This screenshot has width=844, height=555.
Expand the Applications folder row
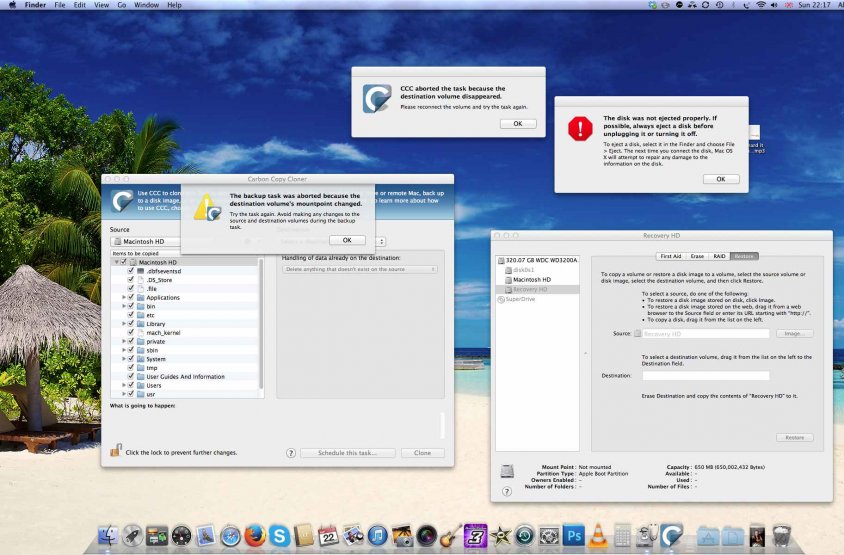click(x=124, y=297)
